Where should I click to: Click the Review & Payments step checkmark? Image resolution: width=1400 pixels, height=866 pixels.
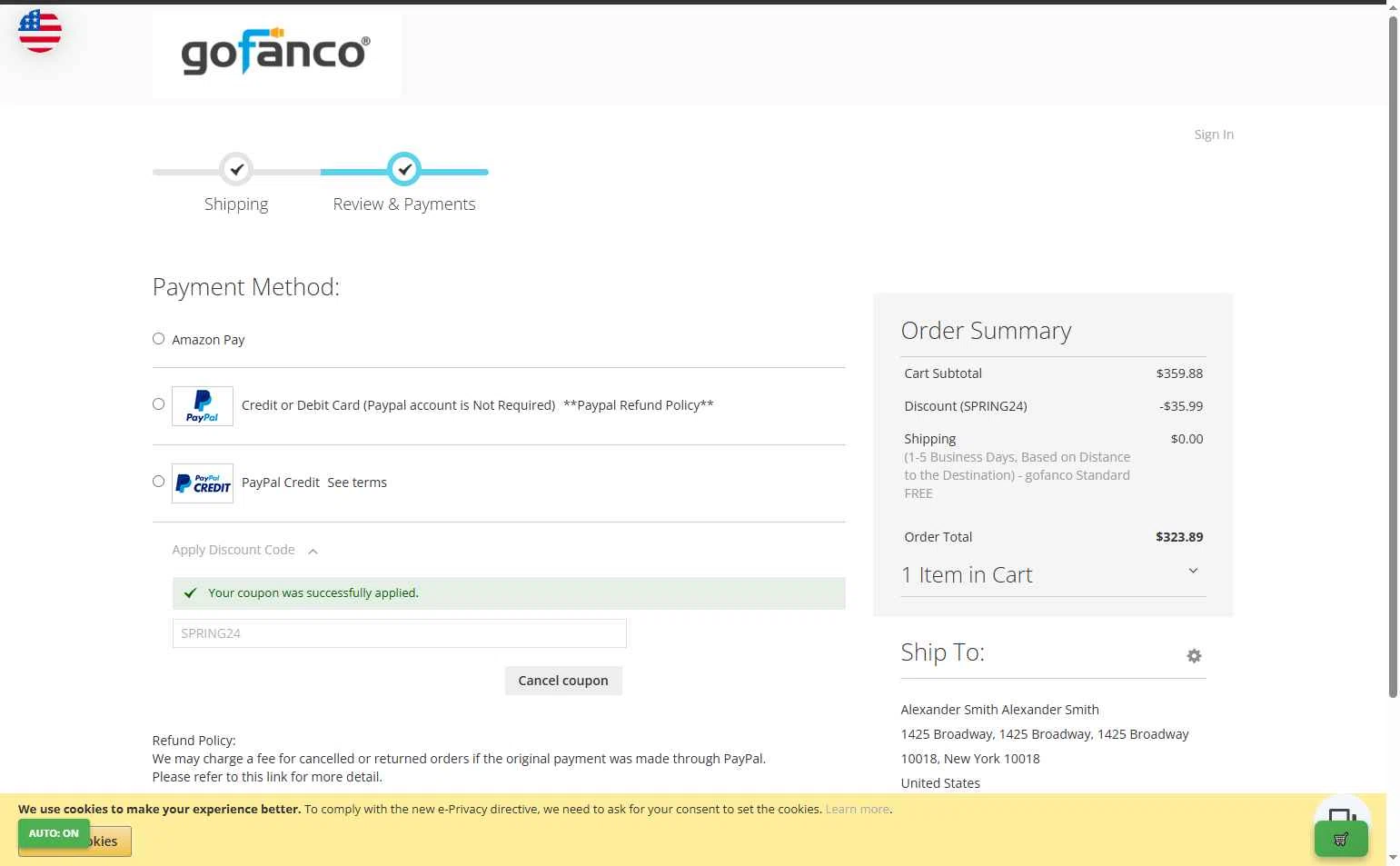[x=404, y=169]
